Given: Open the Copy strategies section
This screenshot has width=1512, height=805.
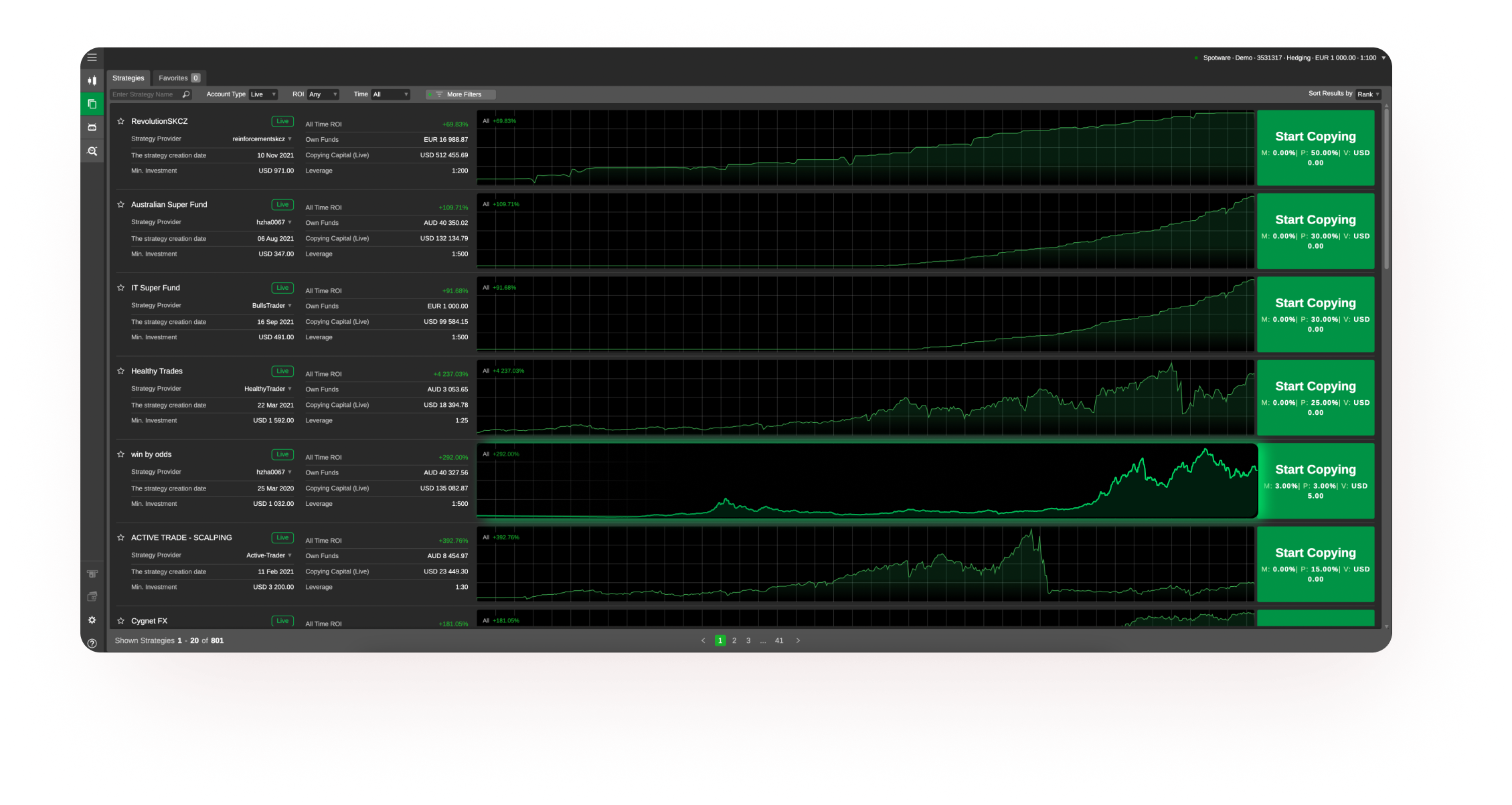Looking at the screenshot, I should tap(92, 104).
